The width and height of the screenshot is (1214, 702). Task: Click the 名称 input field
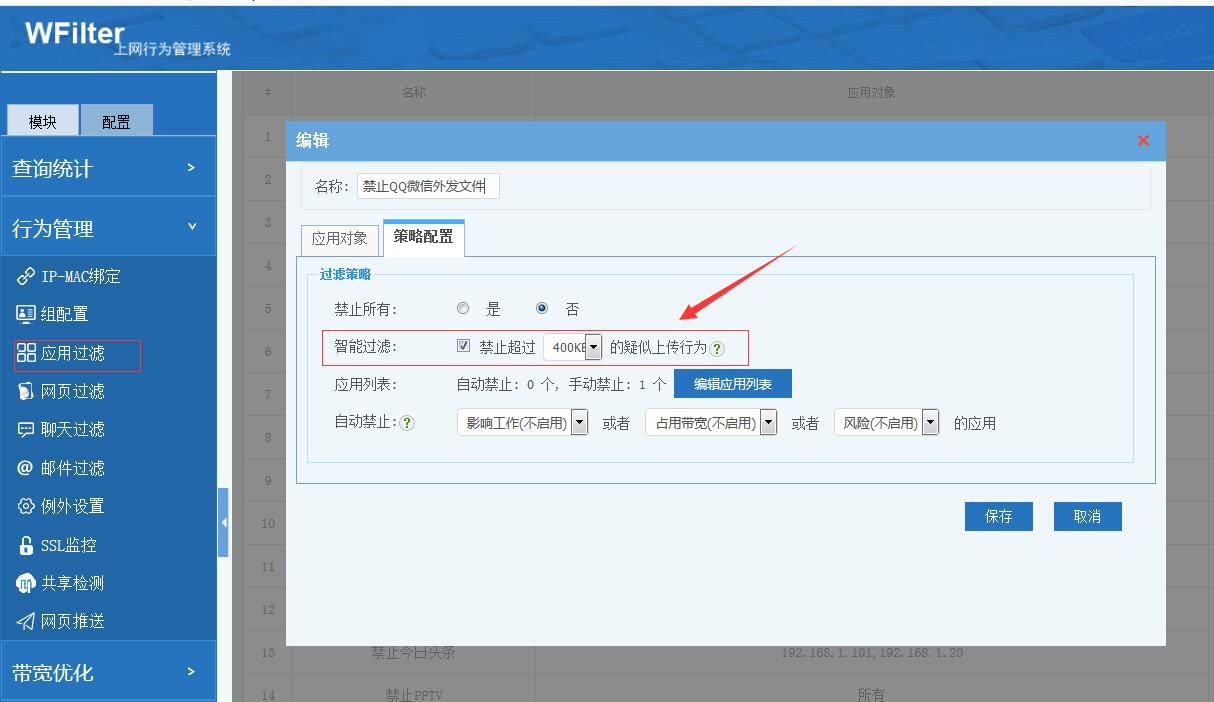point(428,187)
